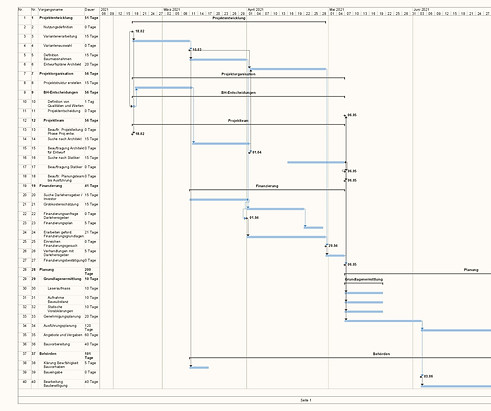Click the Variantenerarbeitung blue Gantt bar

162,41
